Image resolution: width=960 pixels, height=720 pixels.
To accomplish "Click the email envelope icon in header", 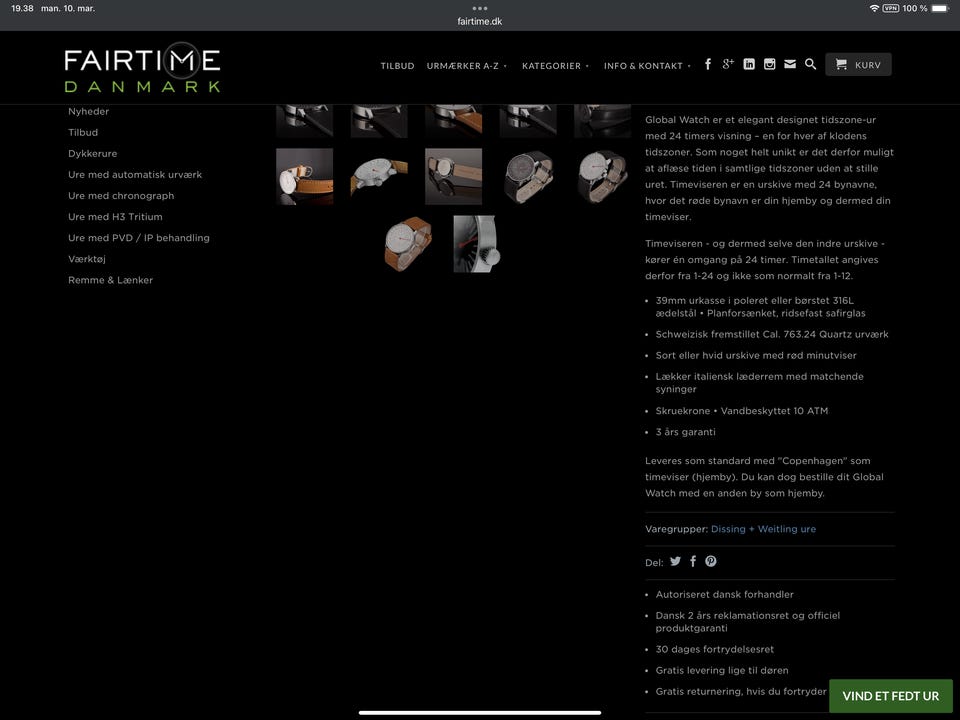I will [x=790, y=64].
